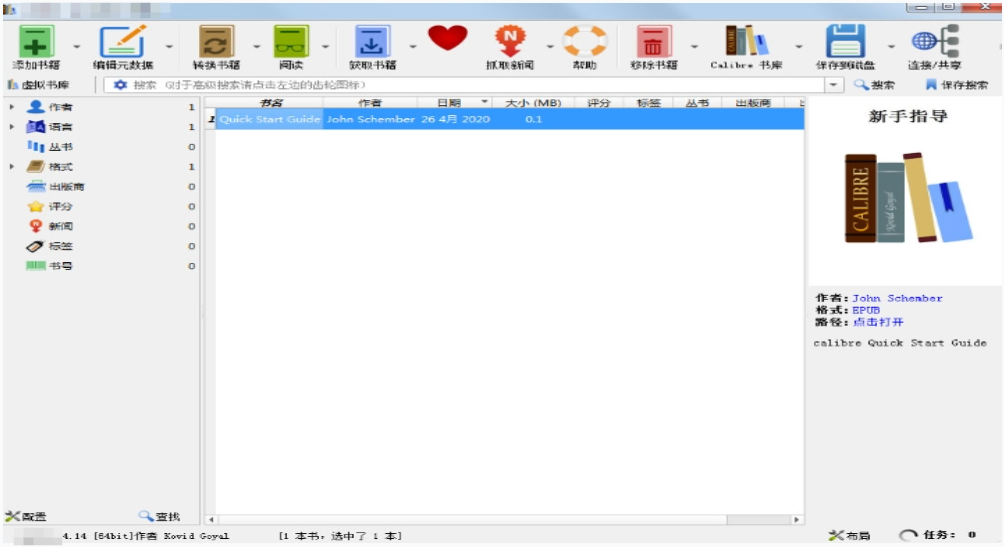
Task: Click the Help (帮助) lifebuoy icon
Action: [x=585, y=42]
